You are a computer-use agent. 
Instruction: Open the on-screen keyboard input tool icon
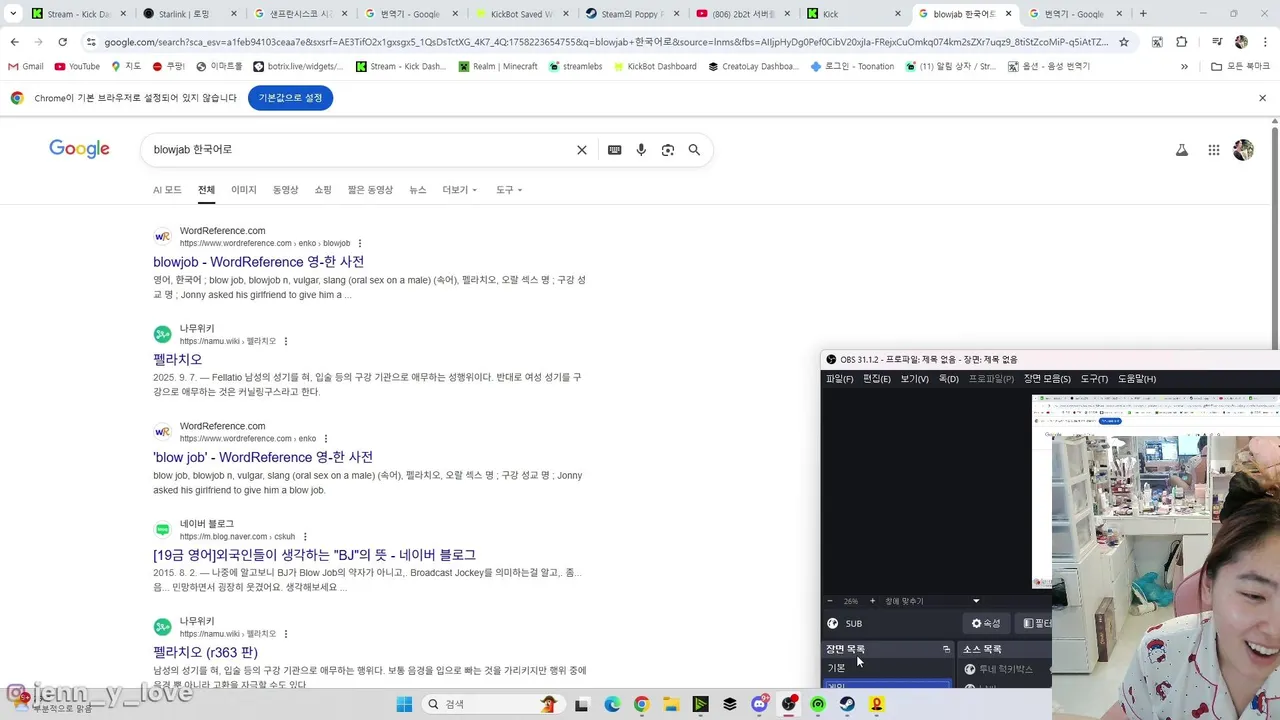click(614, 150)
